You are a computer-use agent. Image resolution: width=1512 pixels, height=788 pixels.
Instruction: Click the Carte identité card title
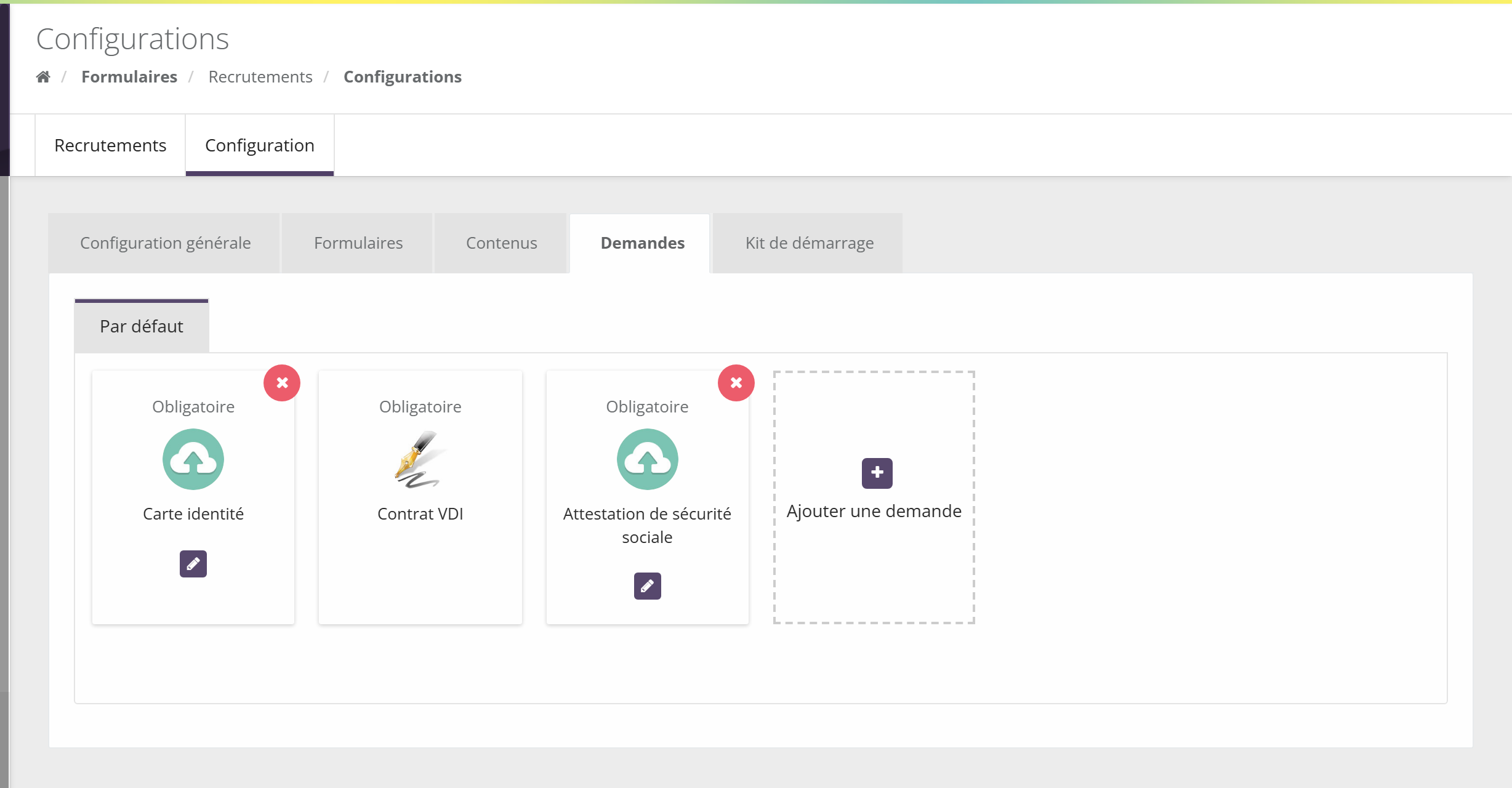193,514
